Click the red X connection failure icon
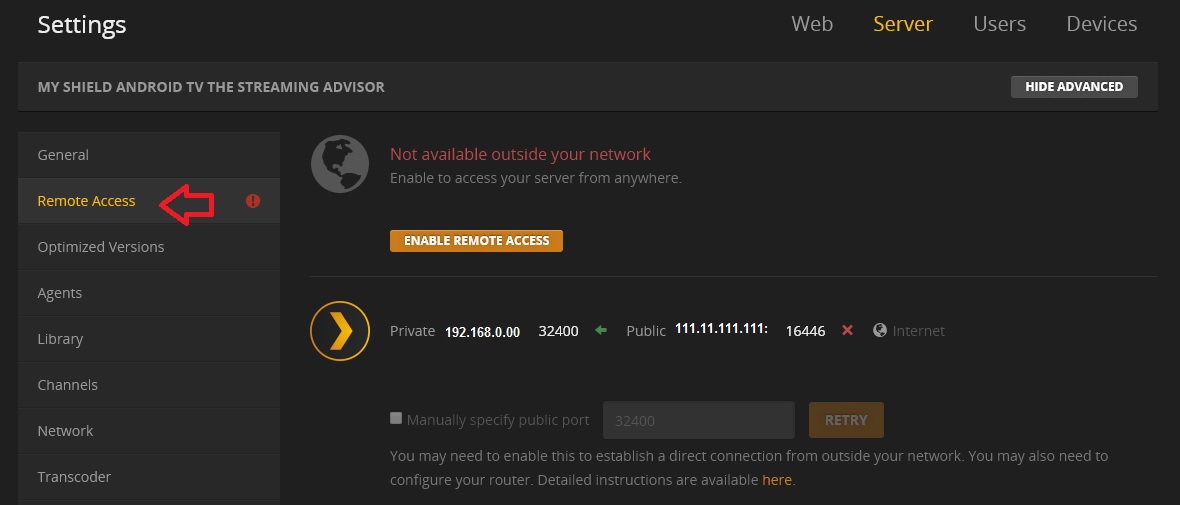Image resolution: width=1180 pixels, height=505 pixels. [x=847, y=330]
